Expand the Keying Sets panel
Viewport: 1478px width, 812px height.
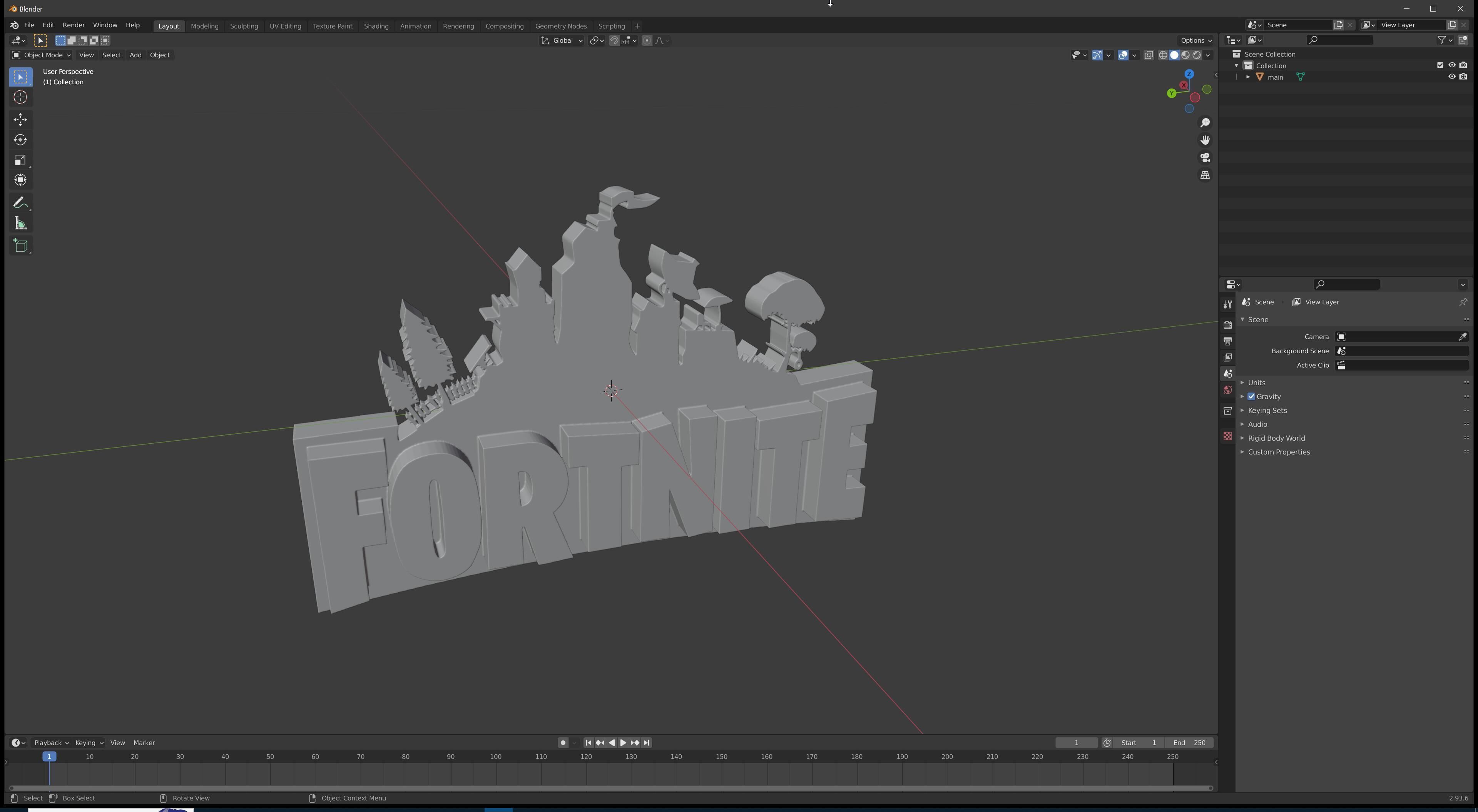pos(1267,410)
